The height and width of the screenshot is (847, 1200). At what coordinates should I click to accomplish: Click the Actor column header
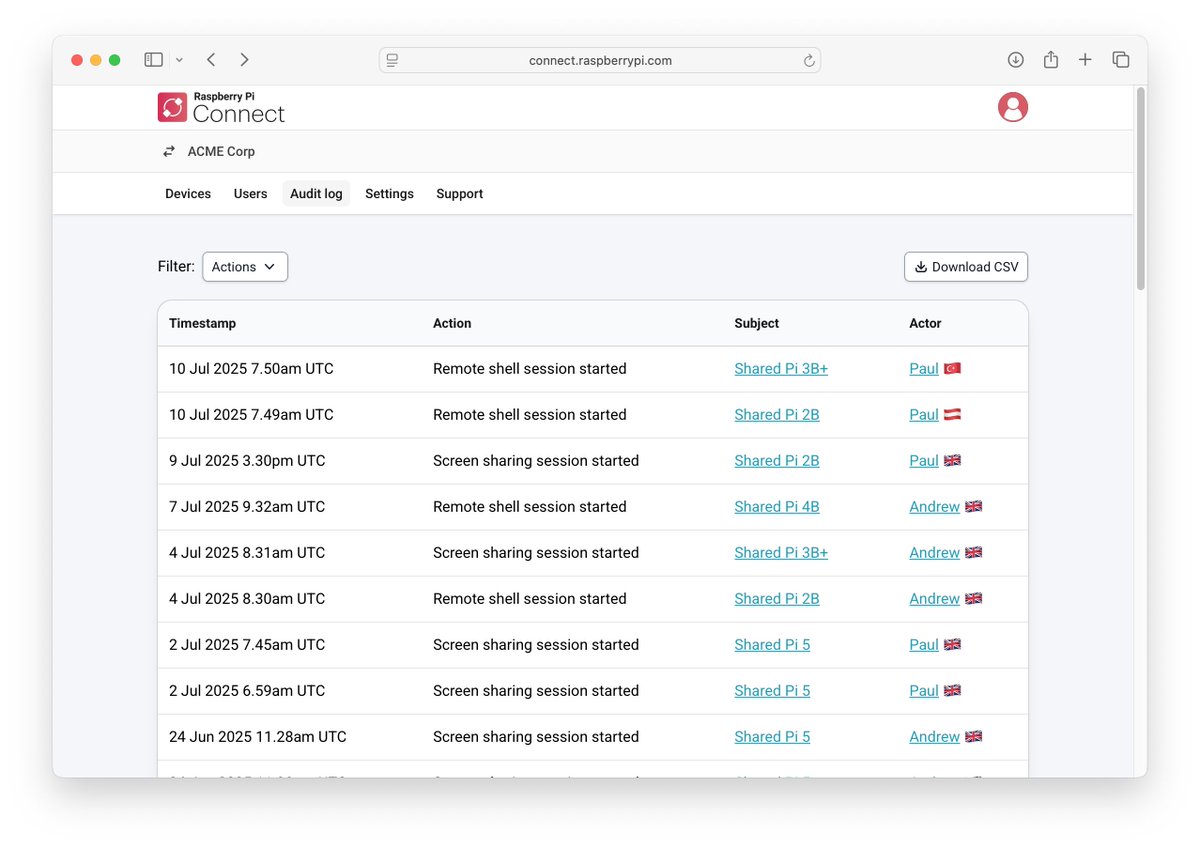point(925,323)
